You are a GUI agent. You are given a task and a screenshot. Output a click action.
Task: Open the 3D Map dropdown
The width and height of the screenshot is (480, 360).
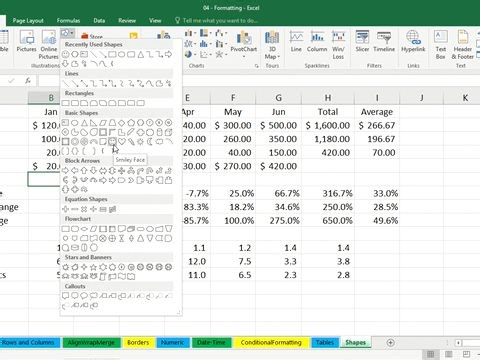[x=272, y=45]
